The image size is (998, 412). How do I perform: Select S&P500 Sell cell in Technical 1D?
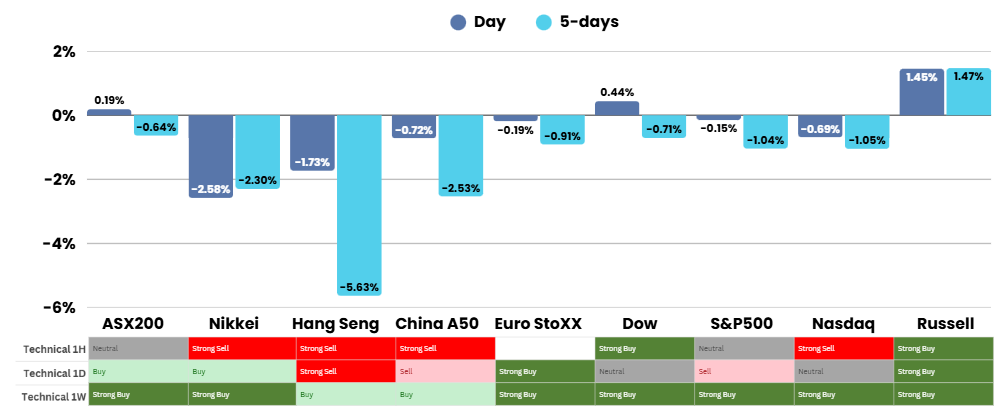(x=743, y=371)
